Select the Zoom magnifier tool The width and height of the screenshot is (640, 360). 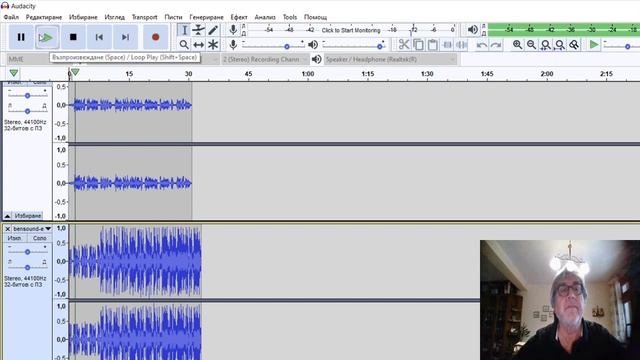tap(184, 44)
